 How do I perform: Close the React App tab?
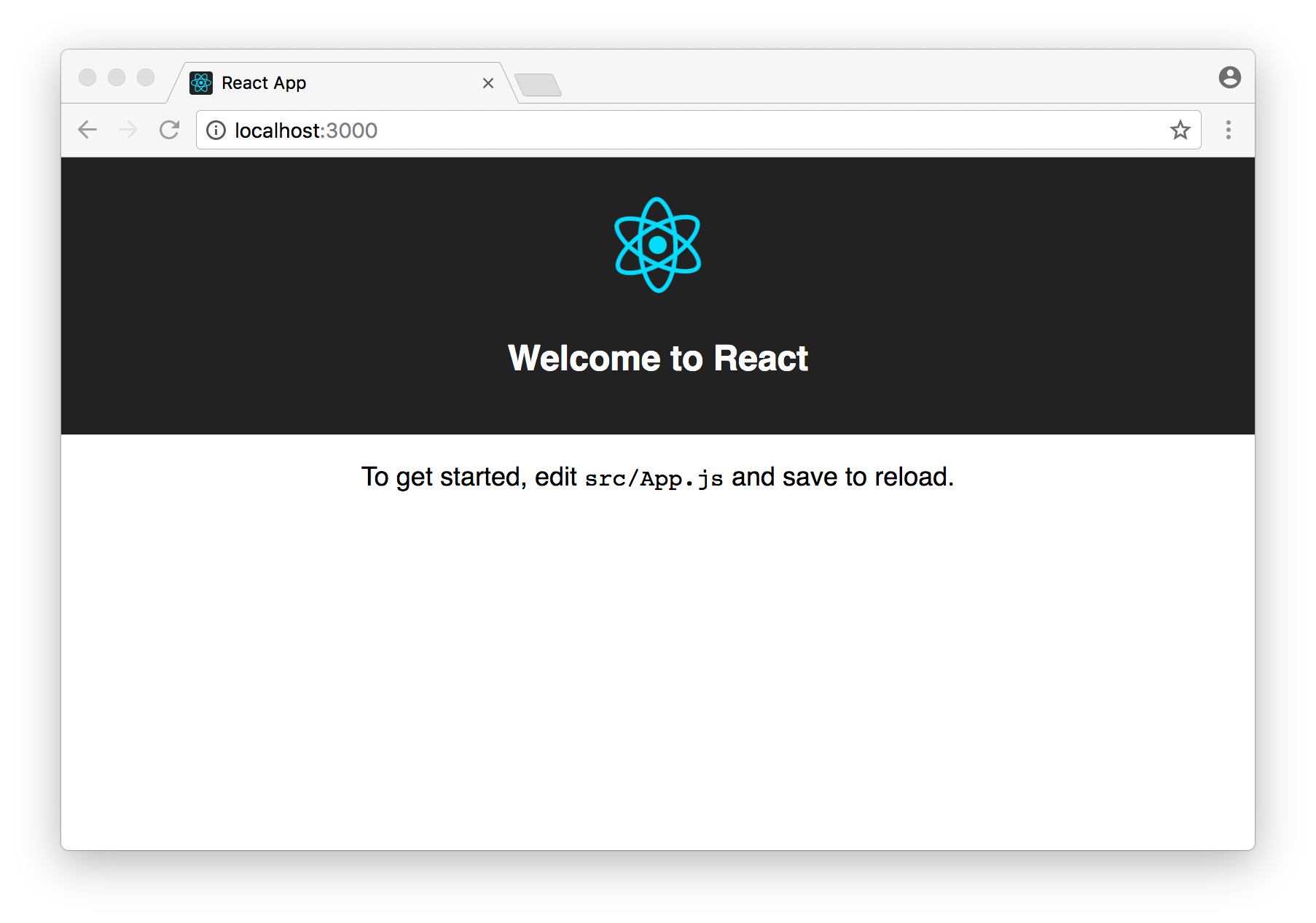coord(487,83)
